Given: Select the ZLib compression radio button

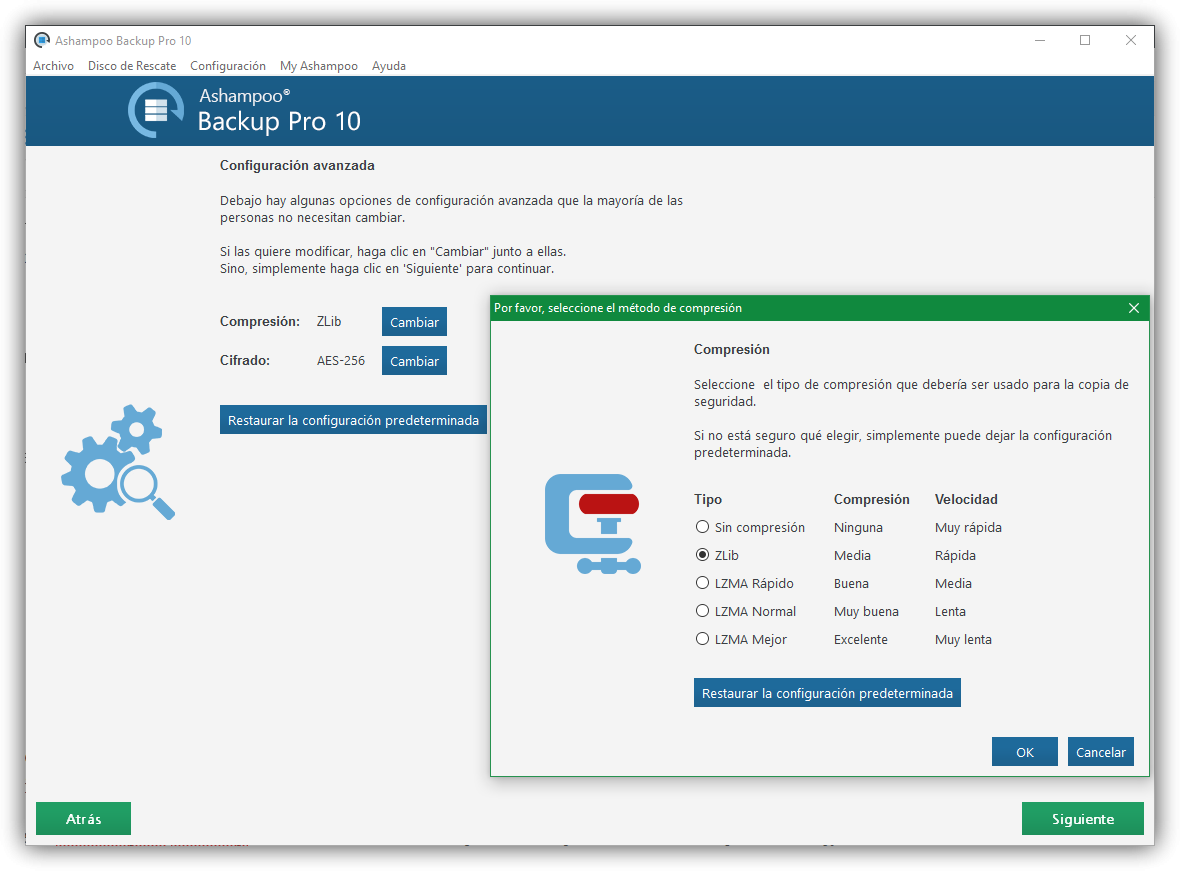Looking at the screenshot, I should point(702,555).
